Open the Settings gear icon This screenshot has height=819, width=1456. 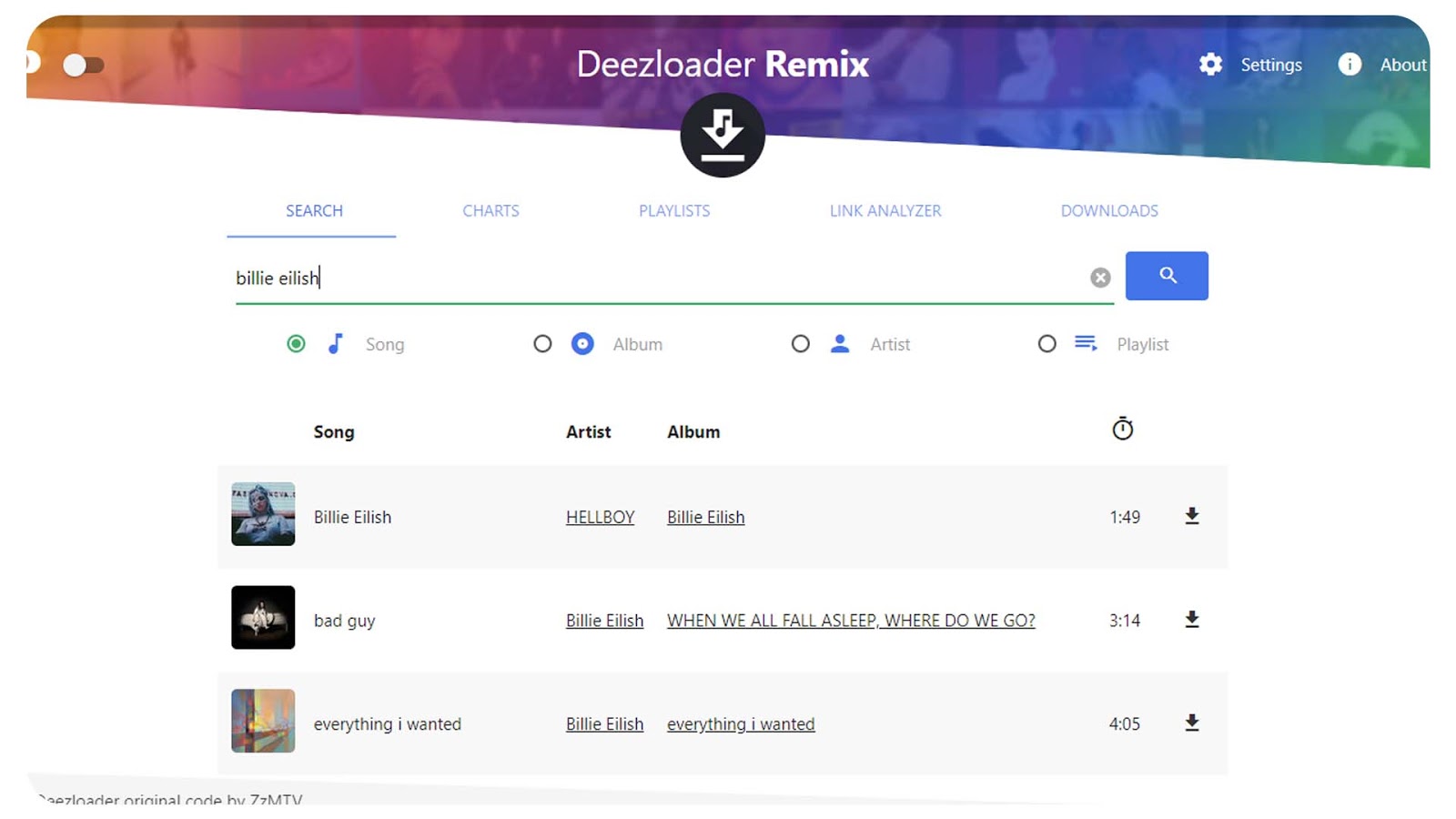point(1210,65)
